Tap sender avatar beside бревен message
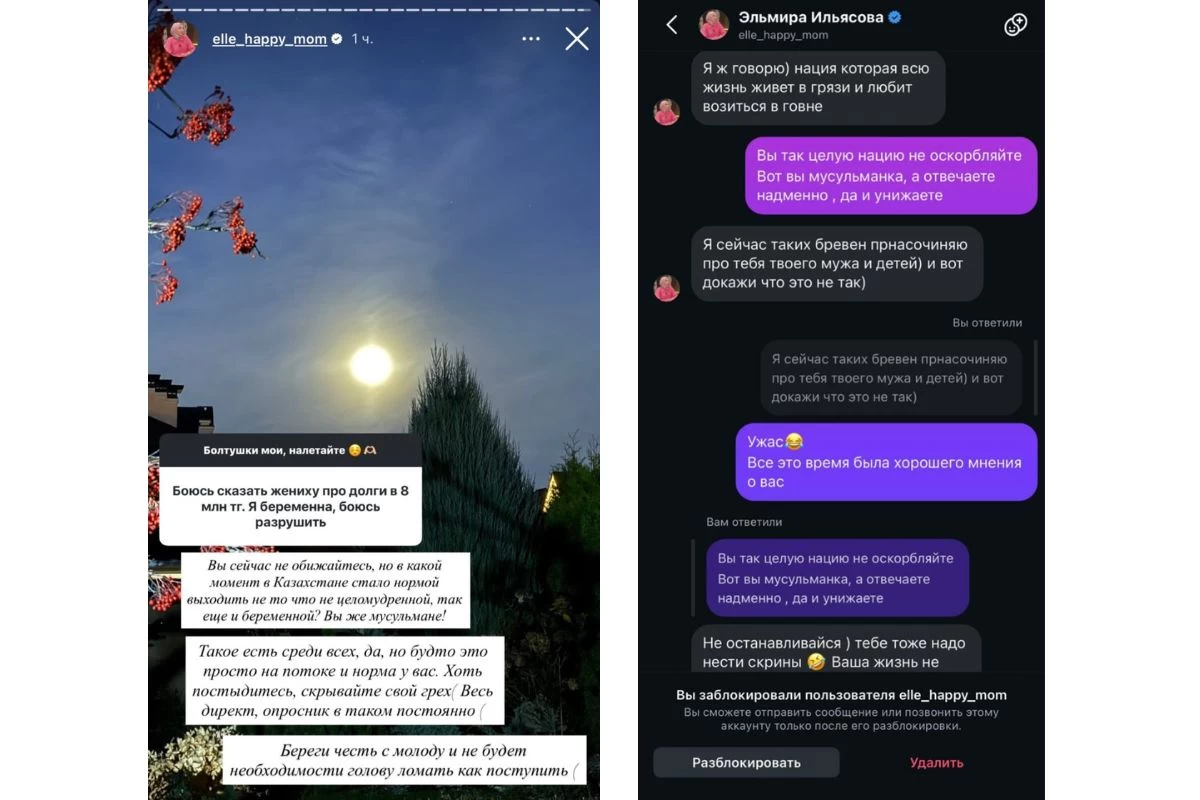This screenshot has width=1200, height=800. 666,288
